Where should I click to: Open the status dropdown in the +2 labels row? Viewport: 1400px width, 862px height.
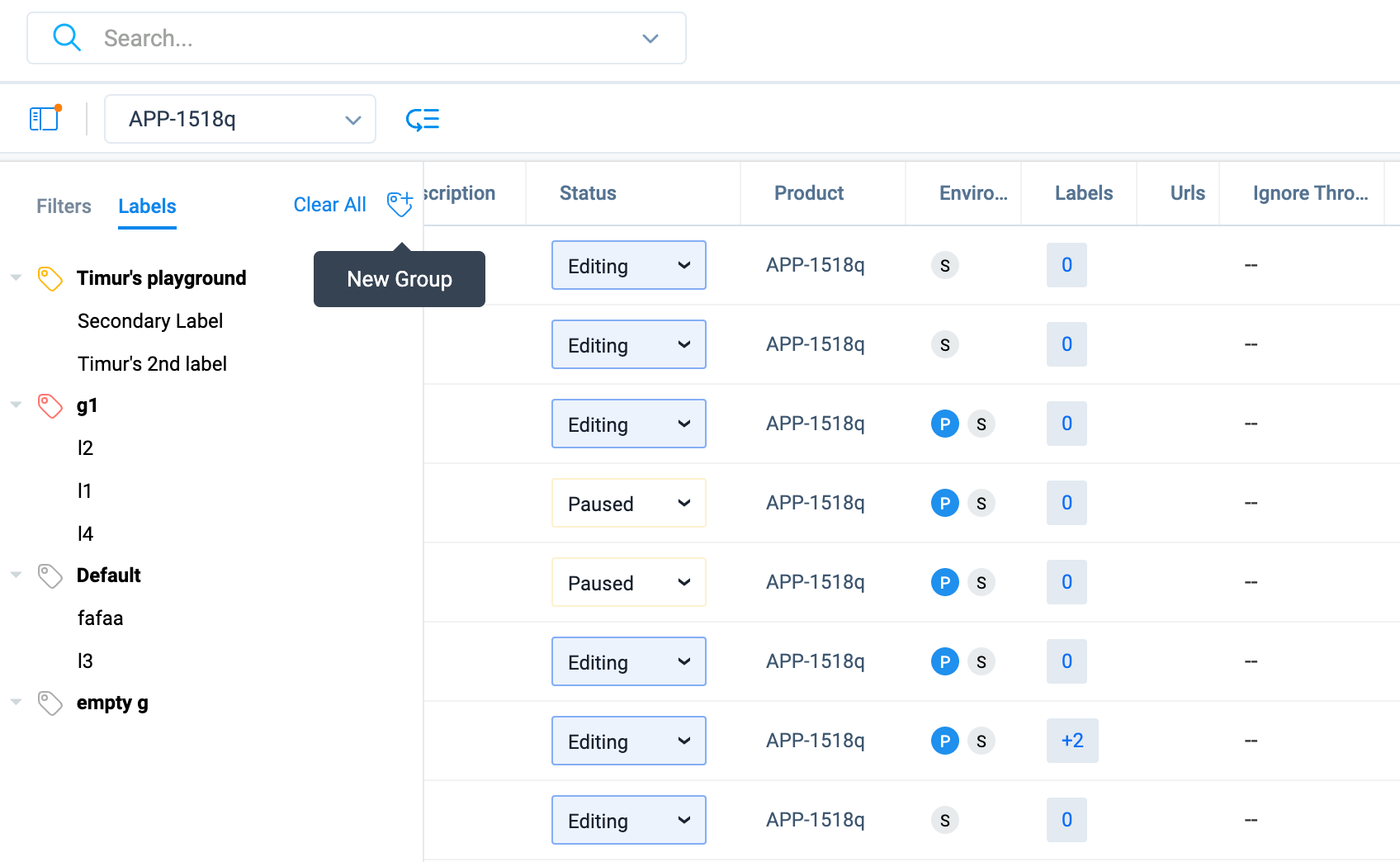tap(629, 741)
